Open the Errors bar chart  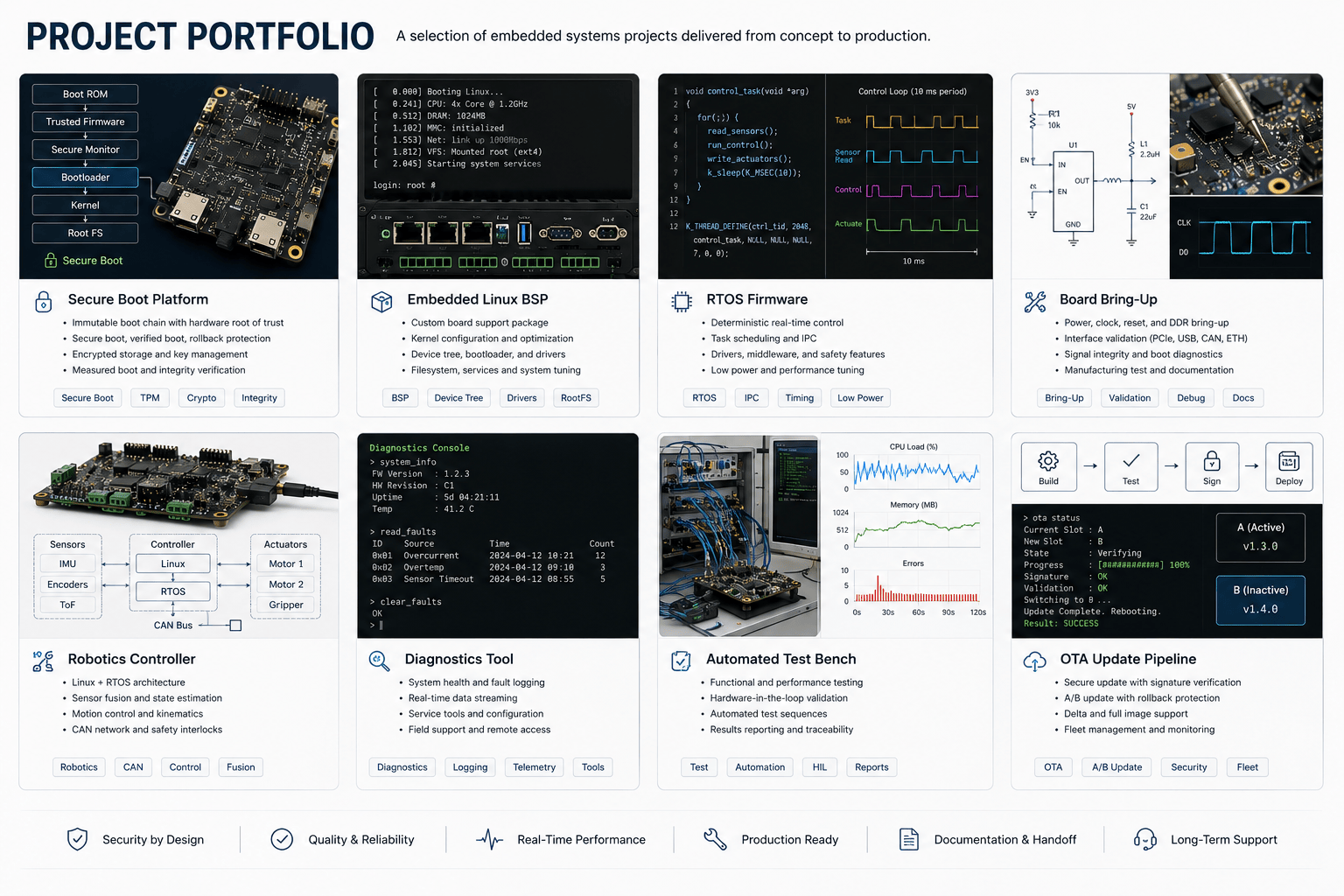913,586
